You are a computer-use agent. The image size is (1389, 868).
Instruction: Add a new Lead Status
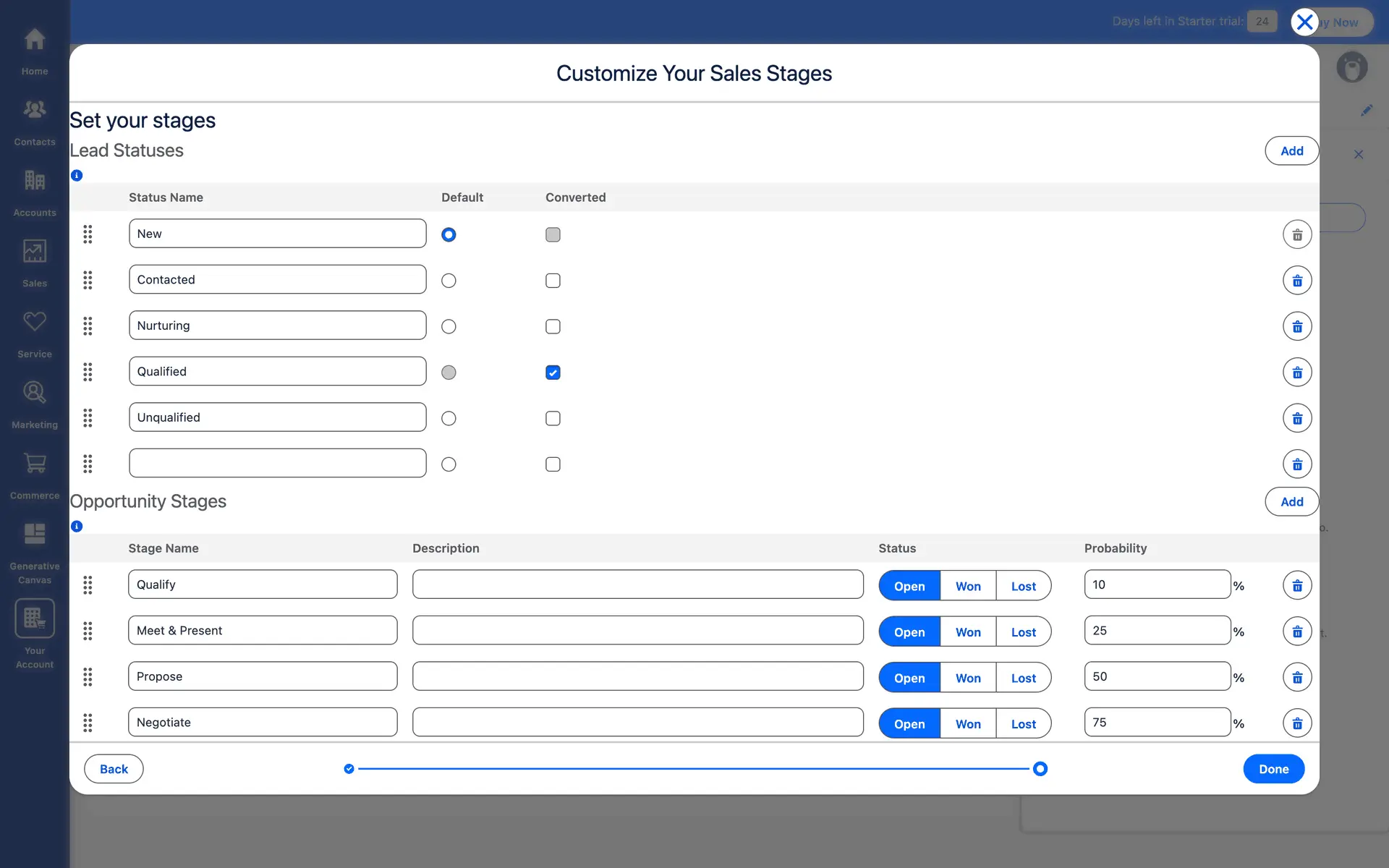pyautogui.click(x=1291, y=150)
